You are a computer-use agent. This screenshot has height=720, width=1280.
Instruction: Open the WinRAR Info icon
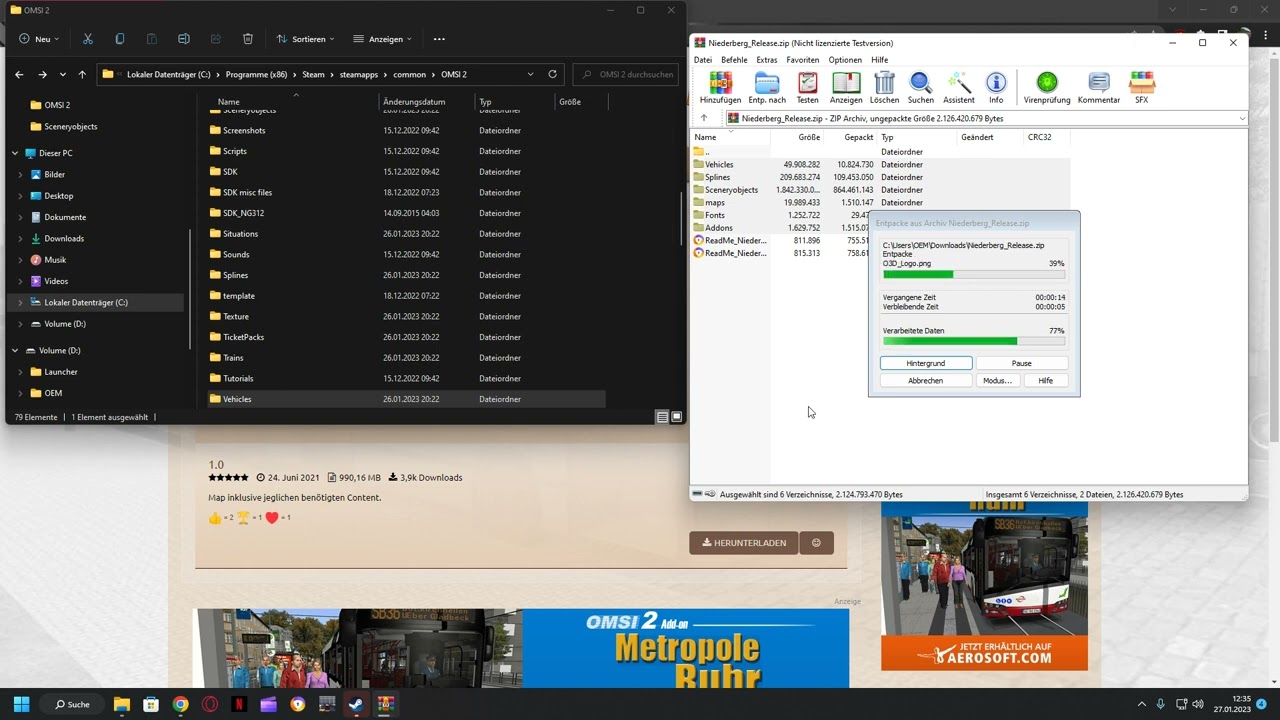[996, 88]
